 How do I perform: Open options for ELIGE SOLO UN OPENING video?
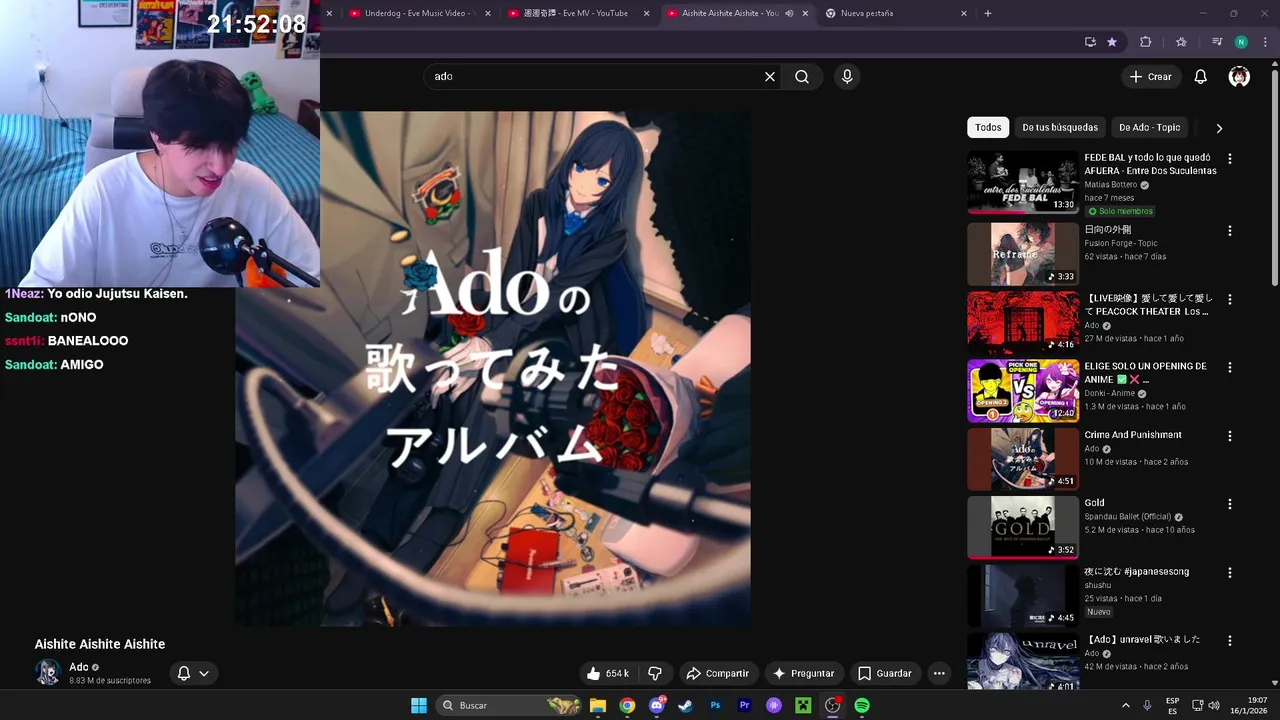tap(1230, 368)
